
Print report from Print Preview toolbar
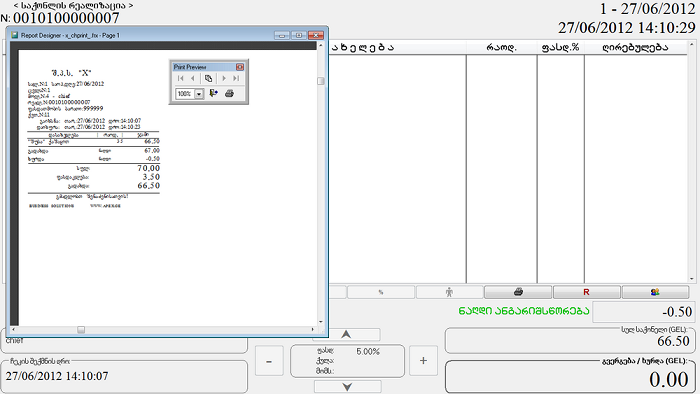(x=229, y=93)
